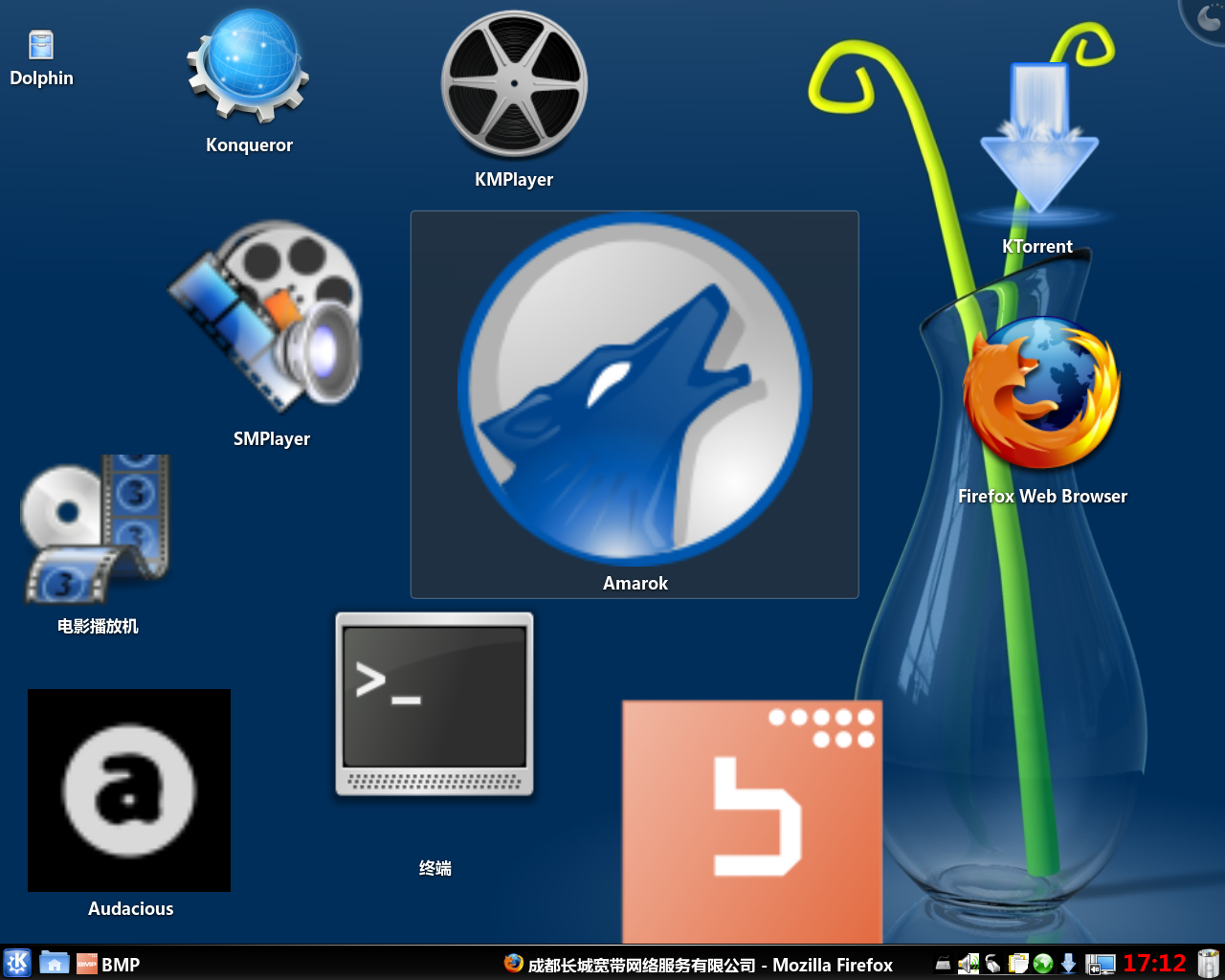Launch KTorrent from the desktop
The width and height of the screenshot is (1225, 980).
click(x=1039, y=140)
